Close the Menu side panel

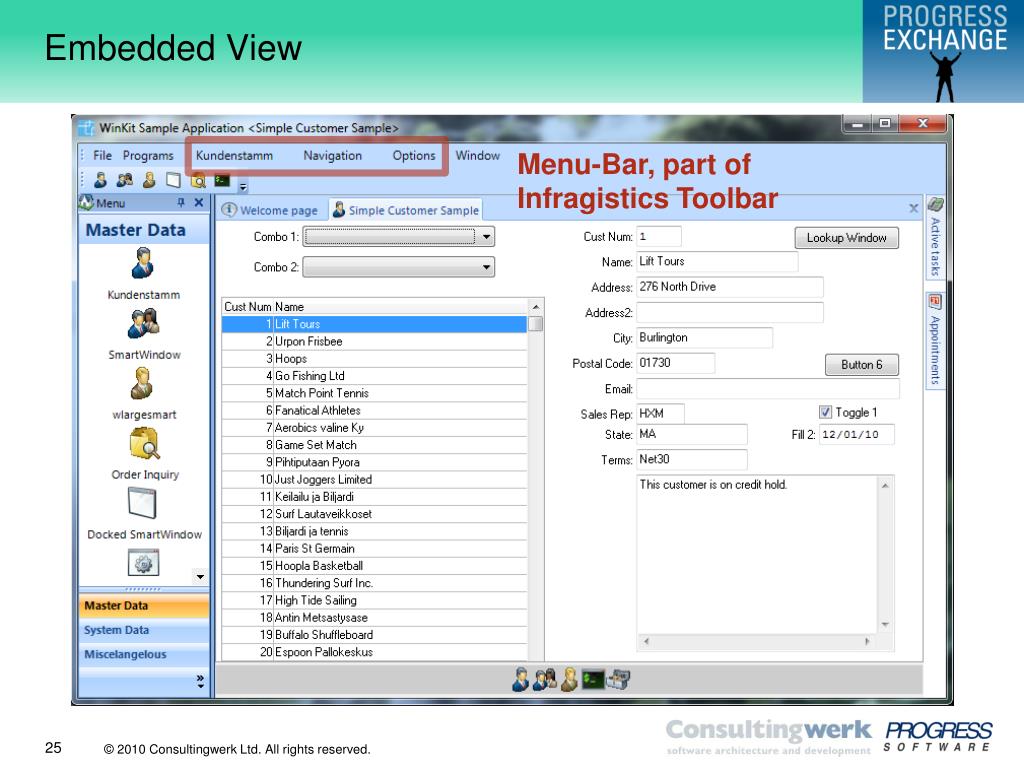[x=199, y=203]
